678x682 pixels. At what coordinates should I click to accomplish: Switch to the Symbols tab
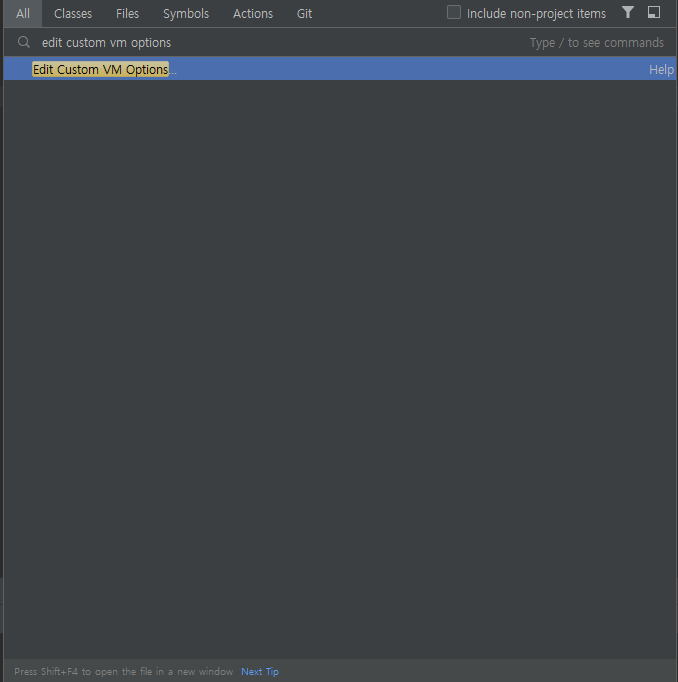coord(186,13)
